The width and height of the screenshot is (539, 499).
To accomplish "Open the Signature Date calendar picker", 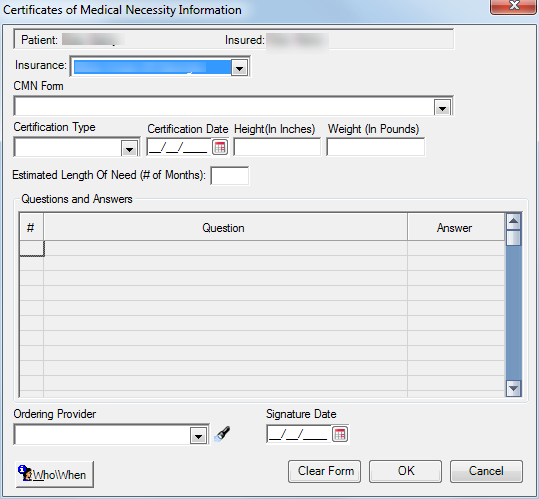I will click(340, 434).
